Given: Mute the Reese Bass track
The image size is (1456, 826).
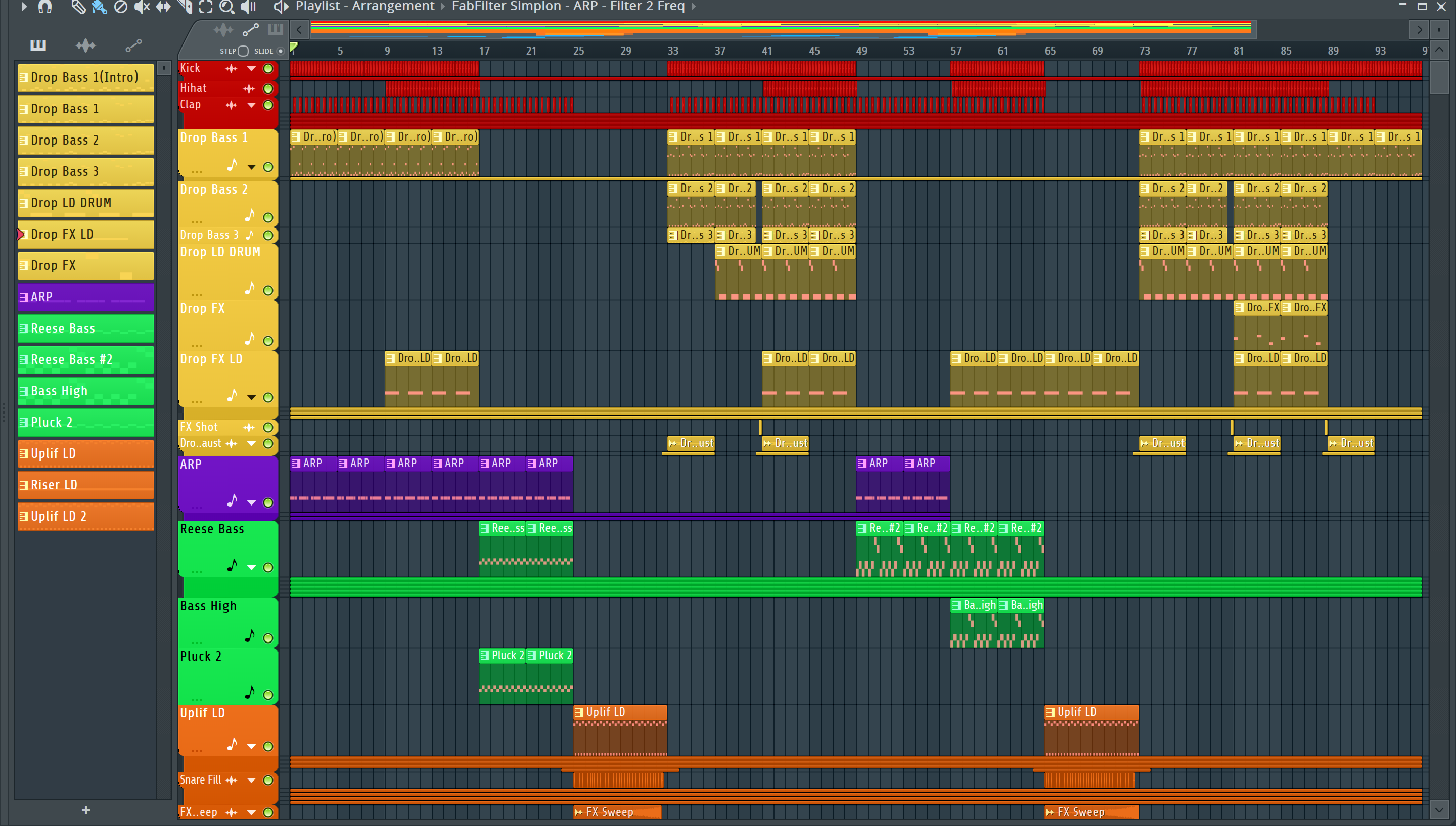Looking at the screenshot, I should click(268, 567).
